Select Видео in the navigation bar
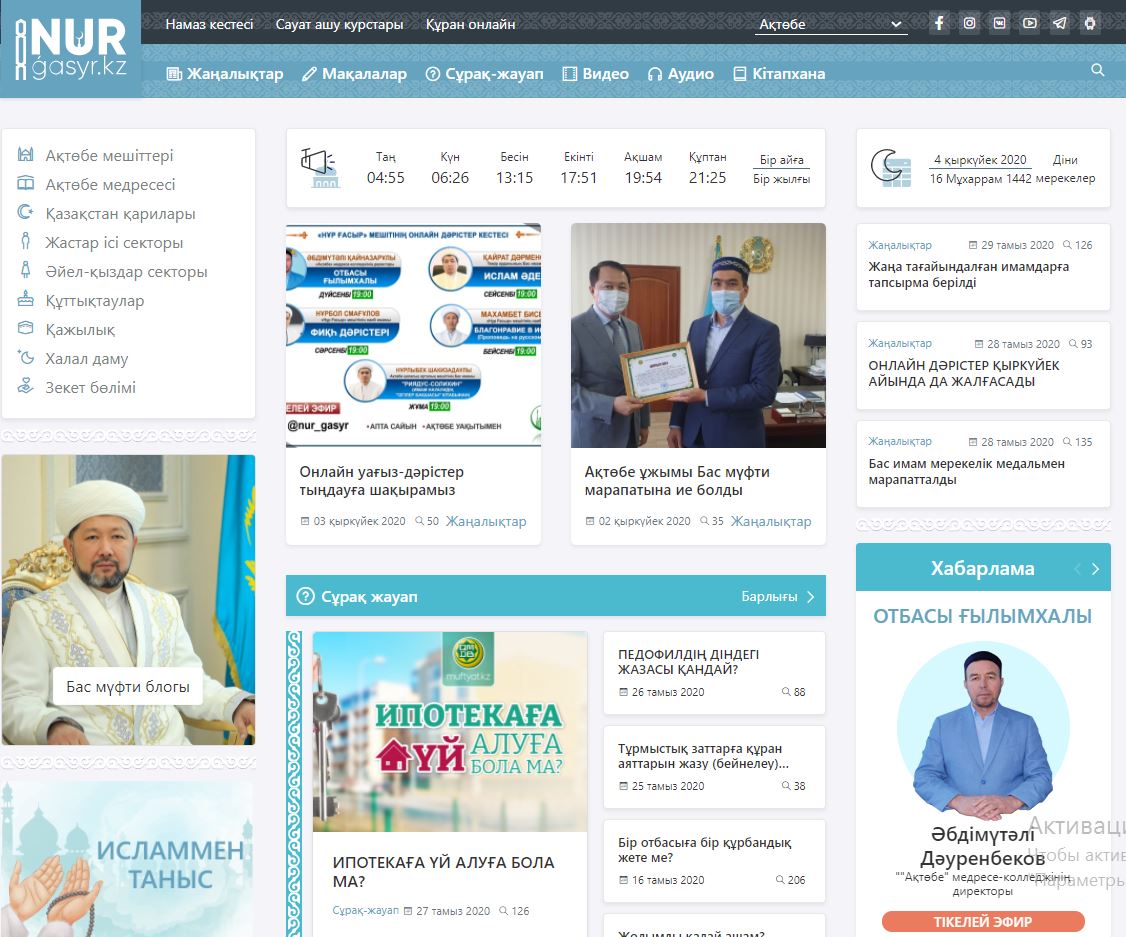The image size is (1126, 937). tap(596, 74)
